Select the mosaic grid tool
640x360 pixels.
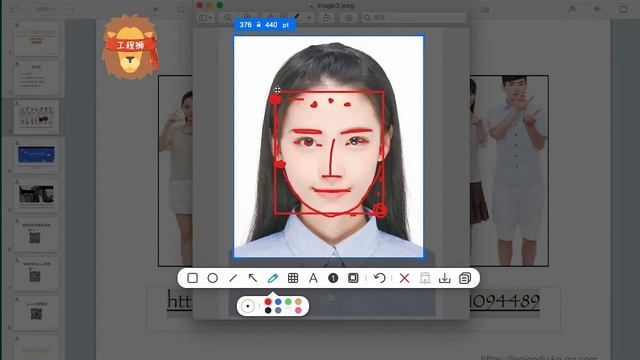click(293, 278)
